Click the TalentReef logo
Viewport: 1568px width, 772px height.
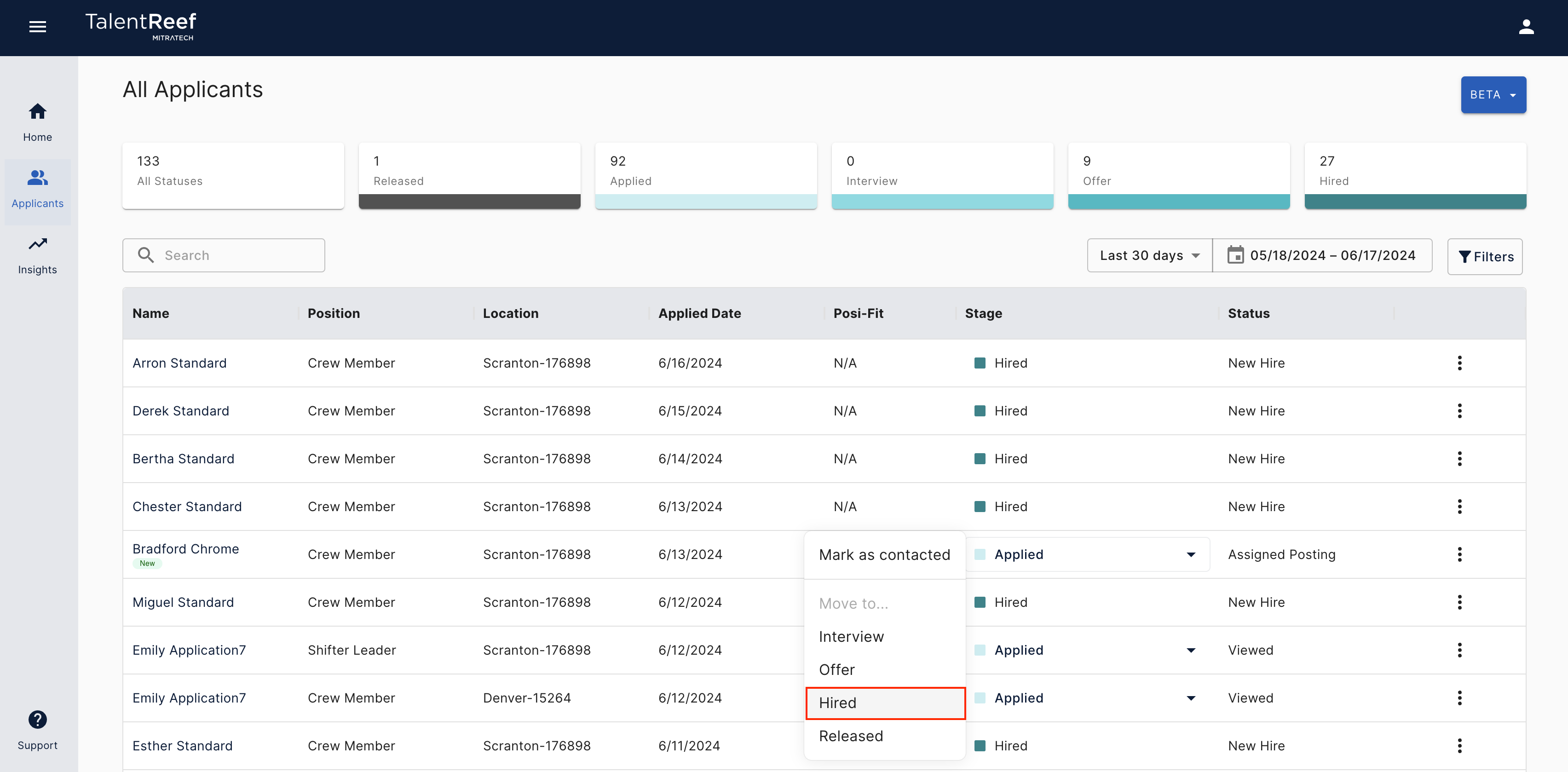point(141,27)
